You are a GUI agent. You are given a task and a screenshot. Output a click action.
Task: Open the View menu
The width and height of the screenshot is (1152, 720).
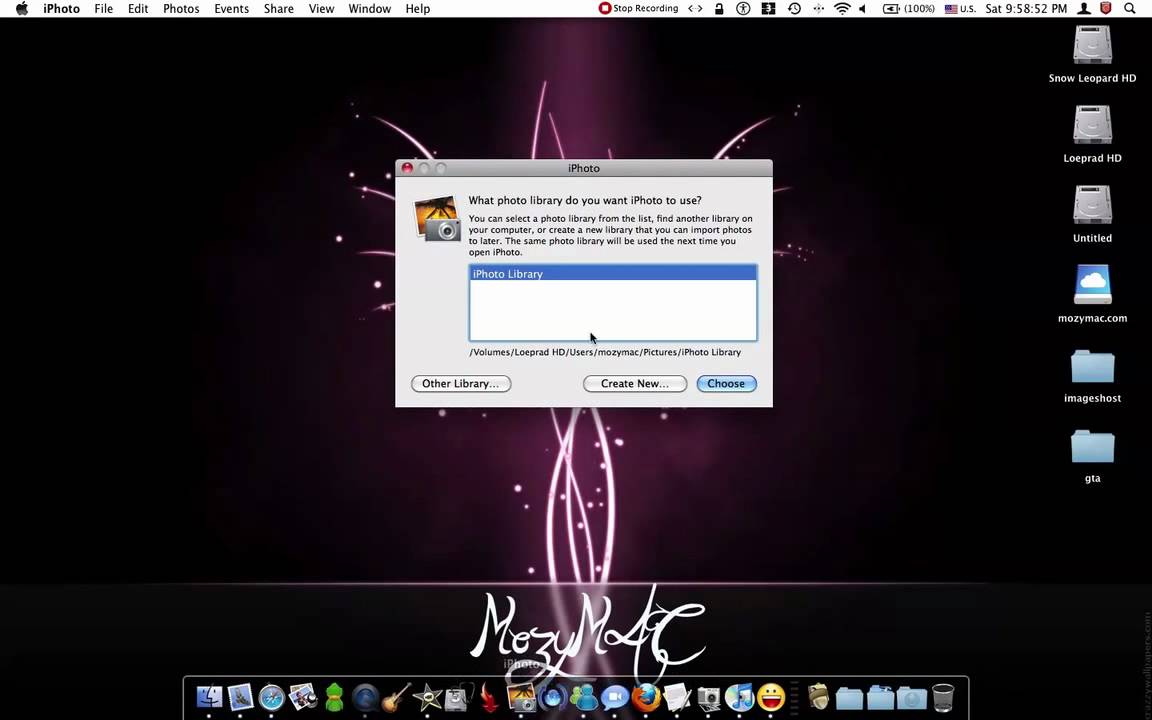[x=321, y=9]
